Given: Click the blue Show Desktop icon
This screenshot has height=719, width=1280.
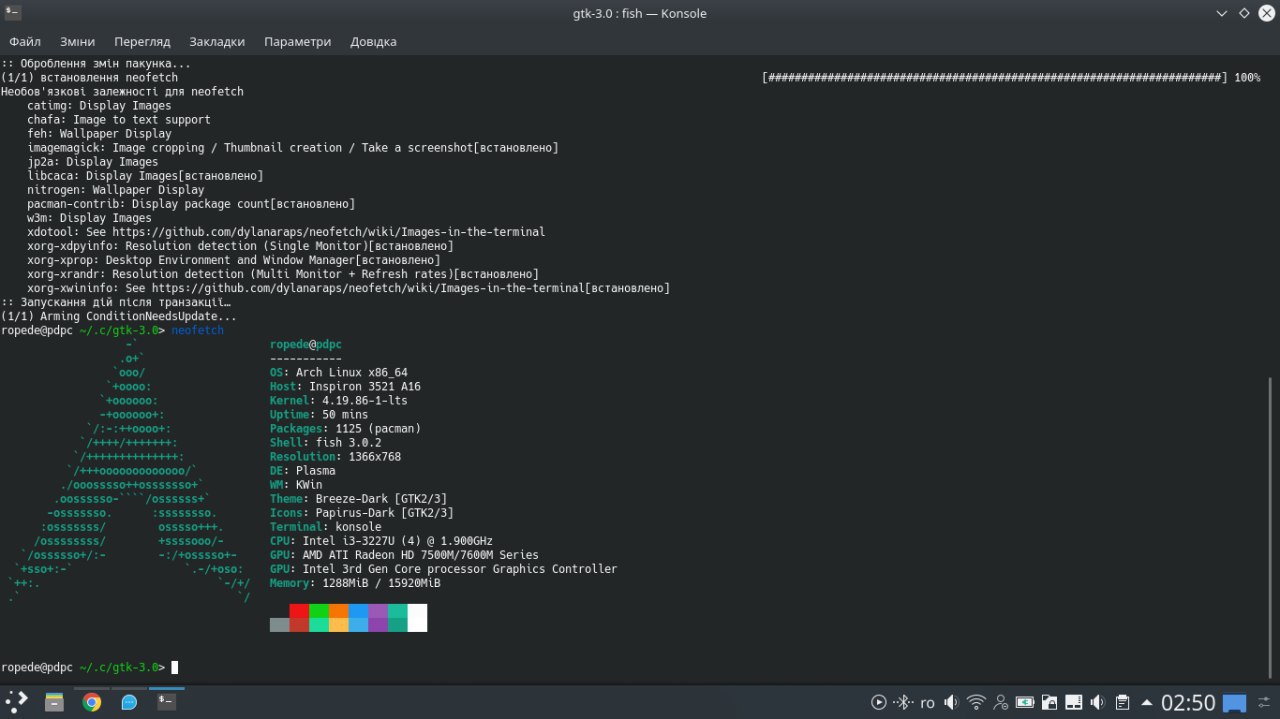Looking at the screenshot, I should tap(1234, 703).
